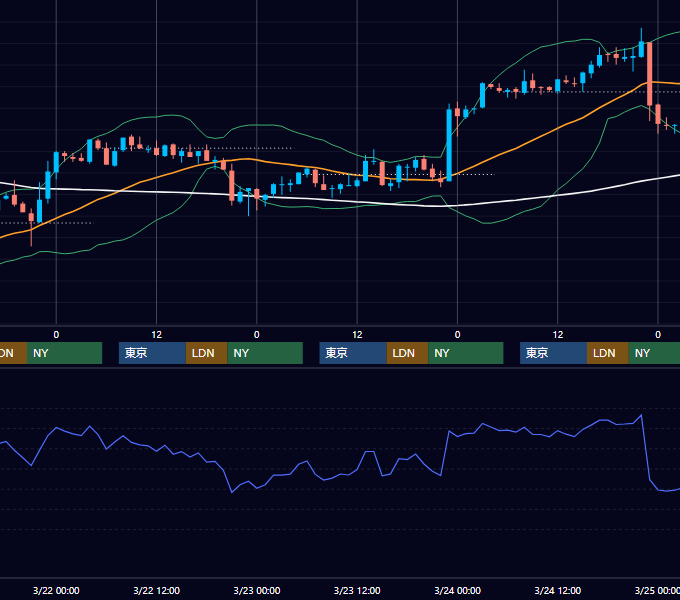Select the NY session block following 3/24 LDN
This screenshot has width=680, height=600.
coord(654,353)
